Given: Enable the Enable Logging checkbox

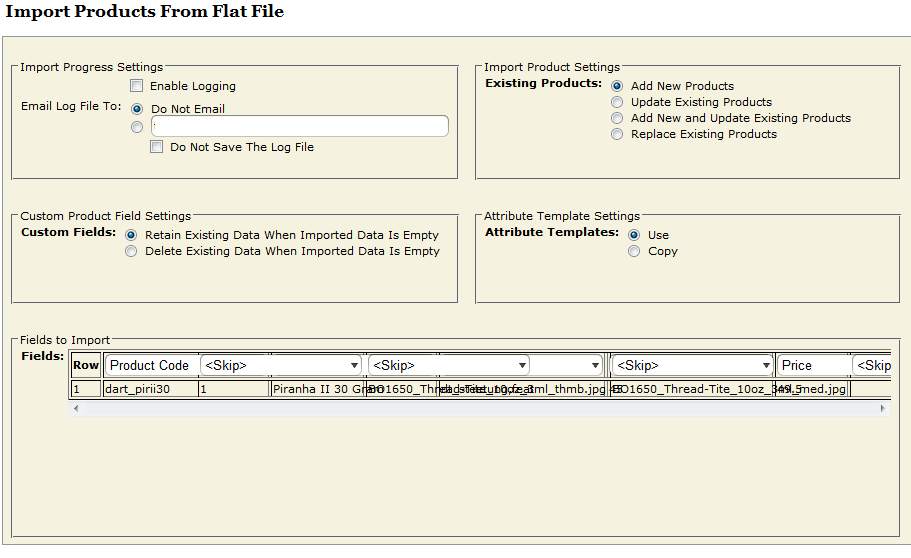Looking at the screenshot, I should 137,86.
